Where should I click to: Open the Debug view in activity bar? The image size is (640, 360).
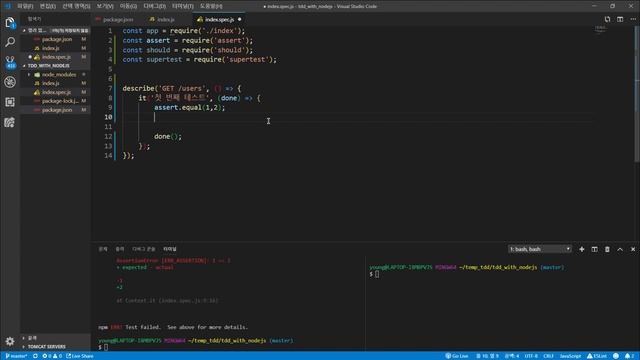click(10, 82)
